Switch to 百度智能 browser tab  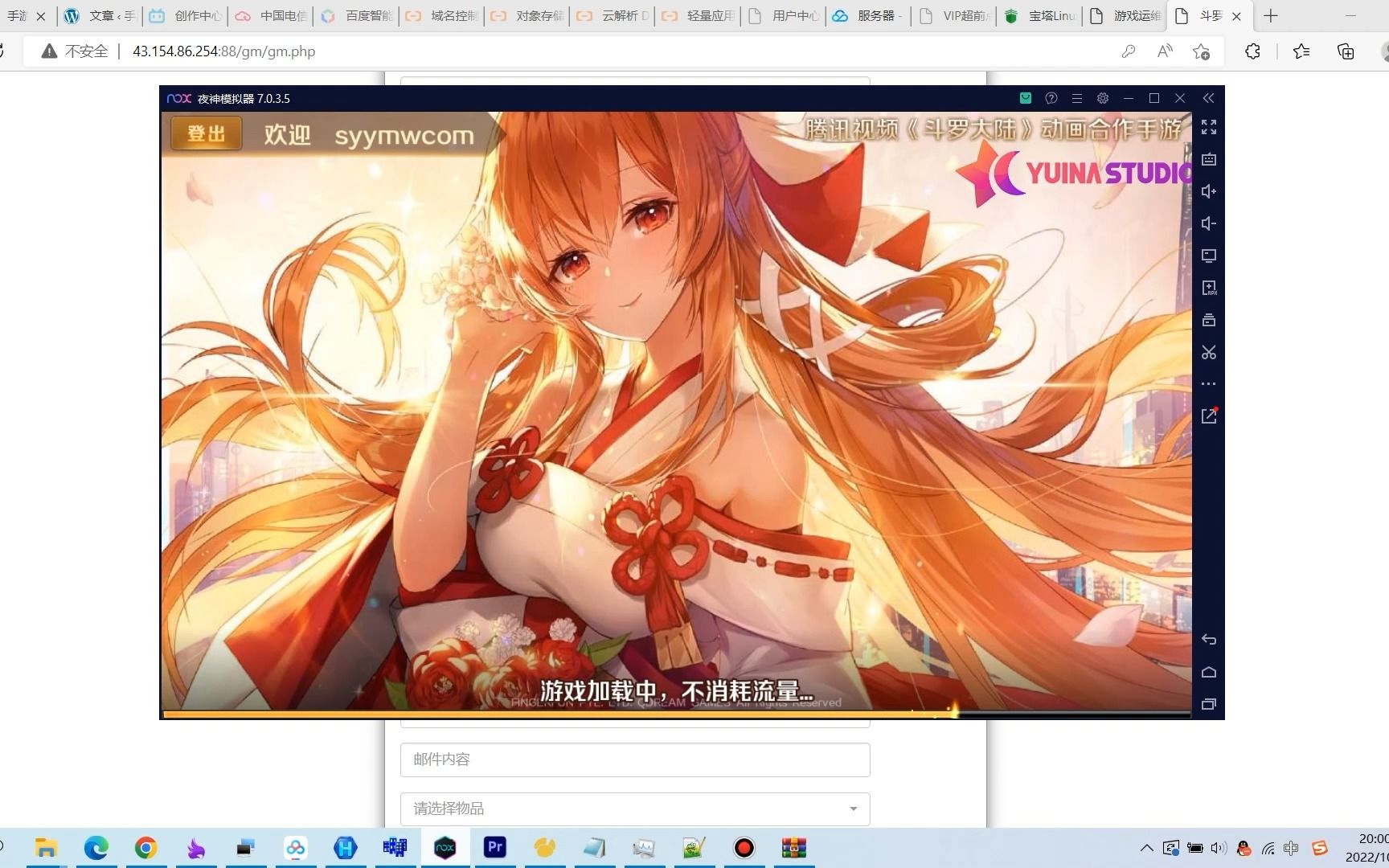pos(356,16)
